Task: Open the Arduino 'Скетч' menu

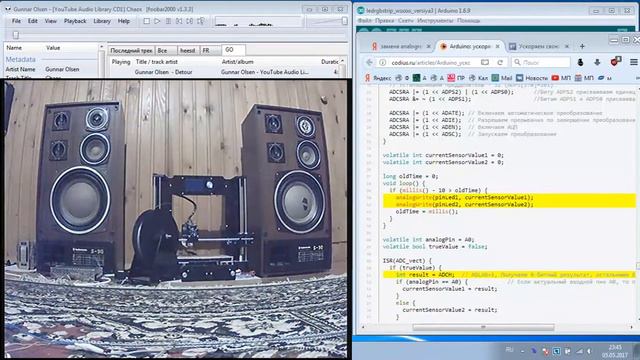Action: [406, 20]
